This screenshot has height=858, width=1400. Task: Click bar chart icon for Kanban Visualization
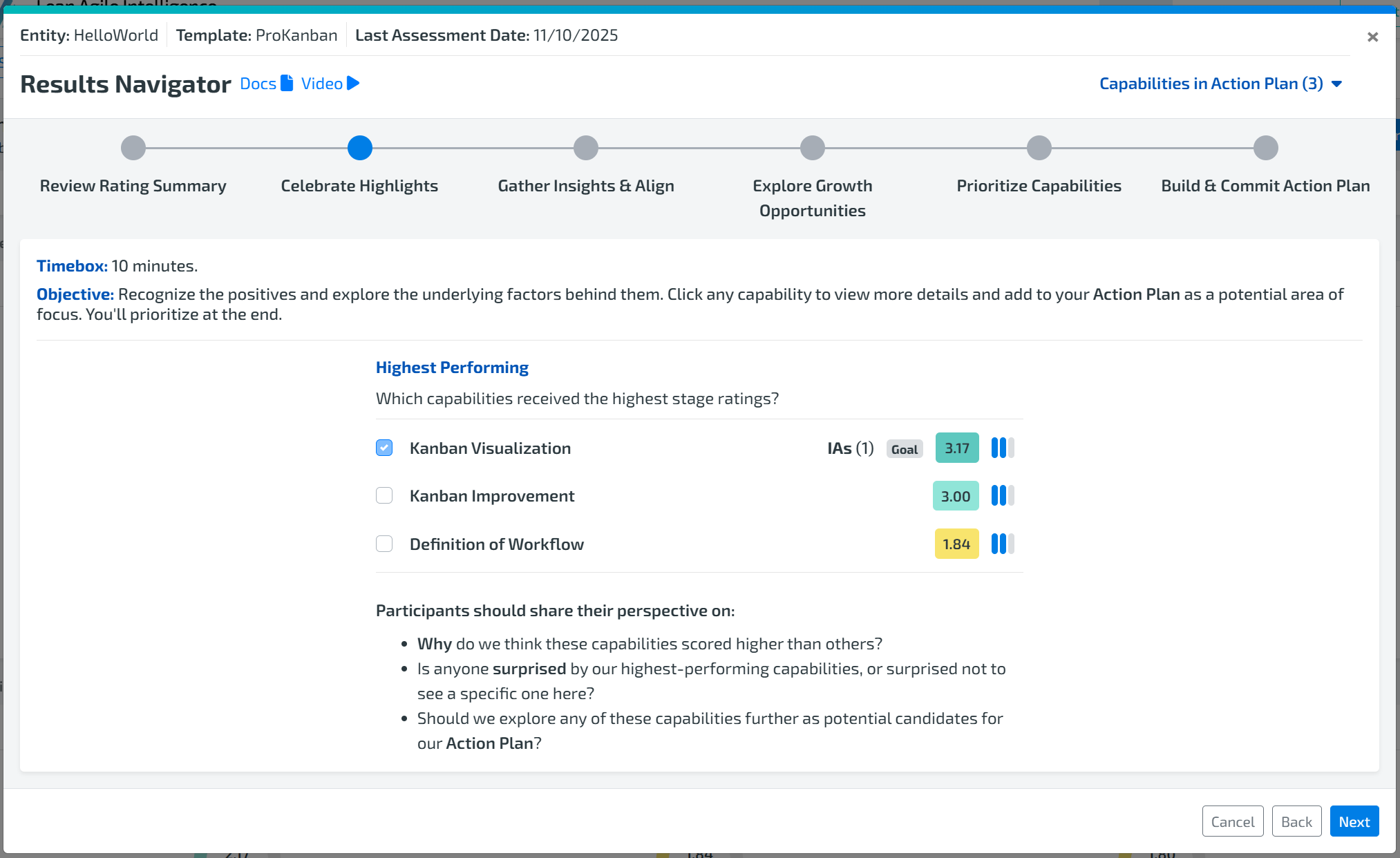tap(1002, 448)
